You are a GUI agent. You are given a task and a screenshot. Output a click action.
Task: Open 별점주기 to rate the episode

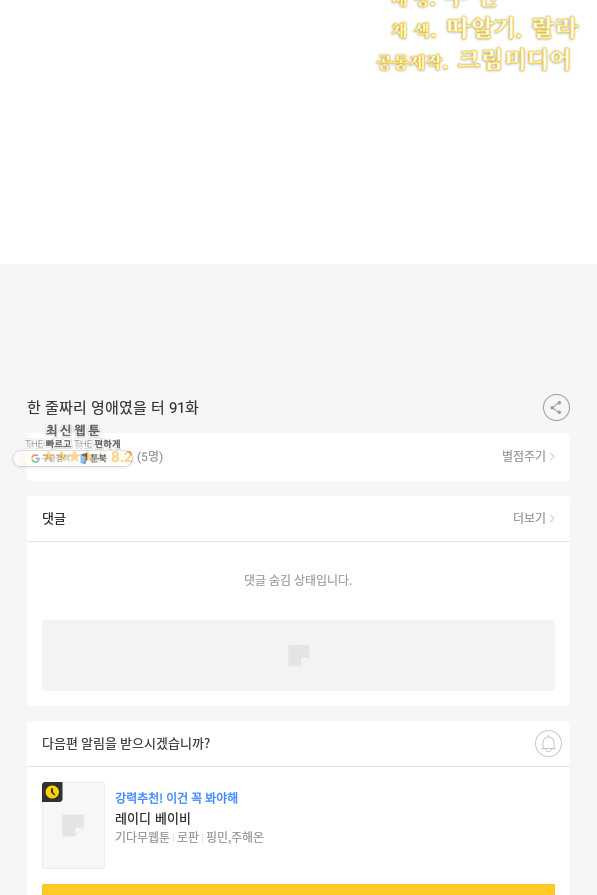tap(523, 456)
